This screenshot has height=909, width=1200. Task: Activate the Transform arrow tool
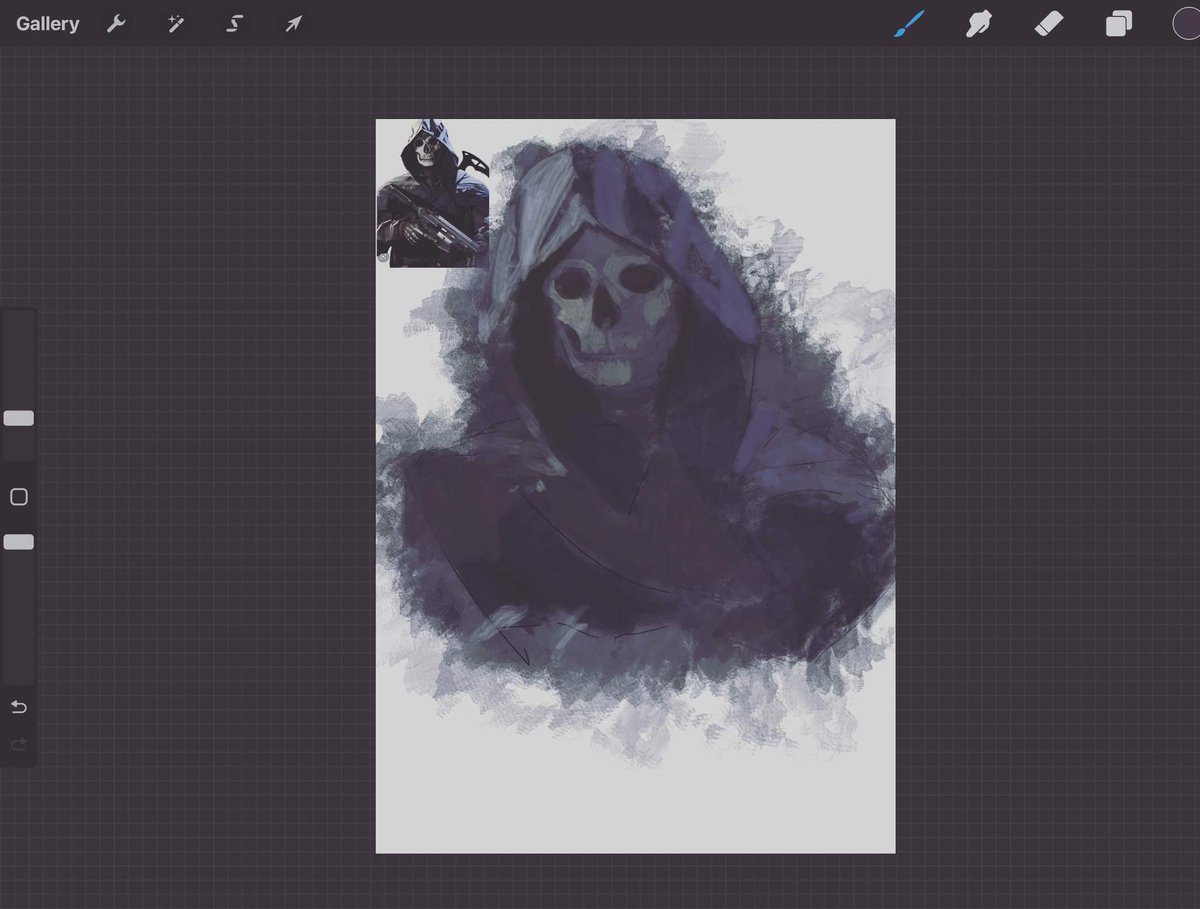(292, 24)
